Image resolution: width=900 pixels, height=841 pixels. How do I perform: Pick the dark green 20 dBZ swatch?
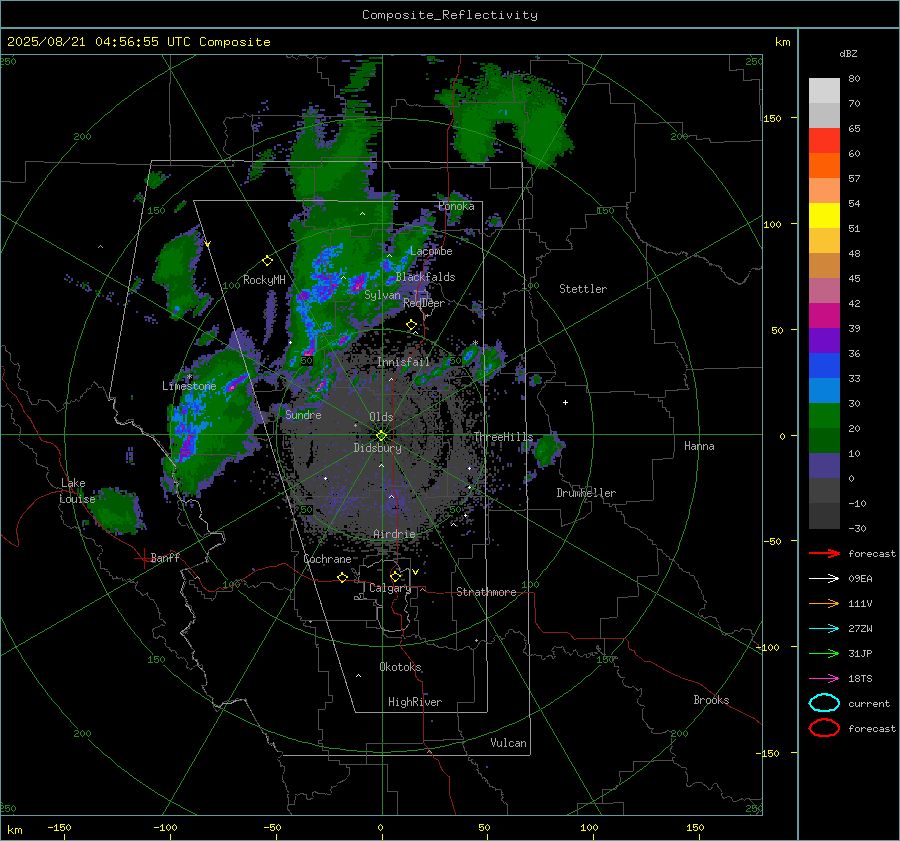pos(824,440)
